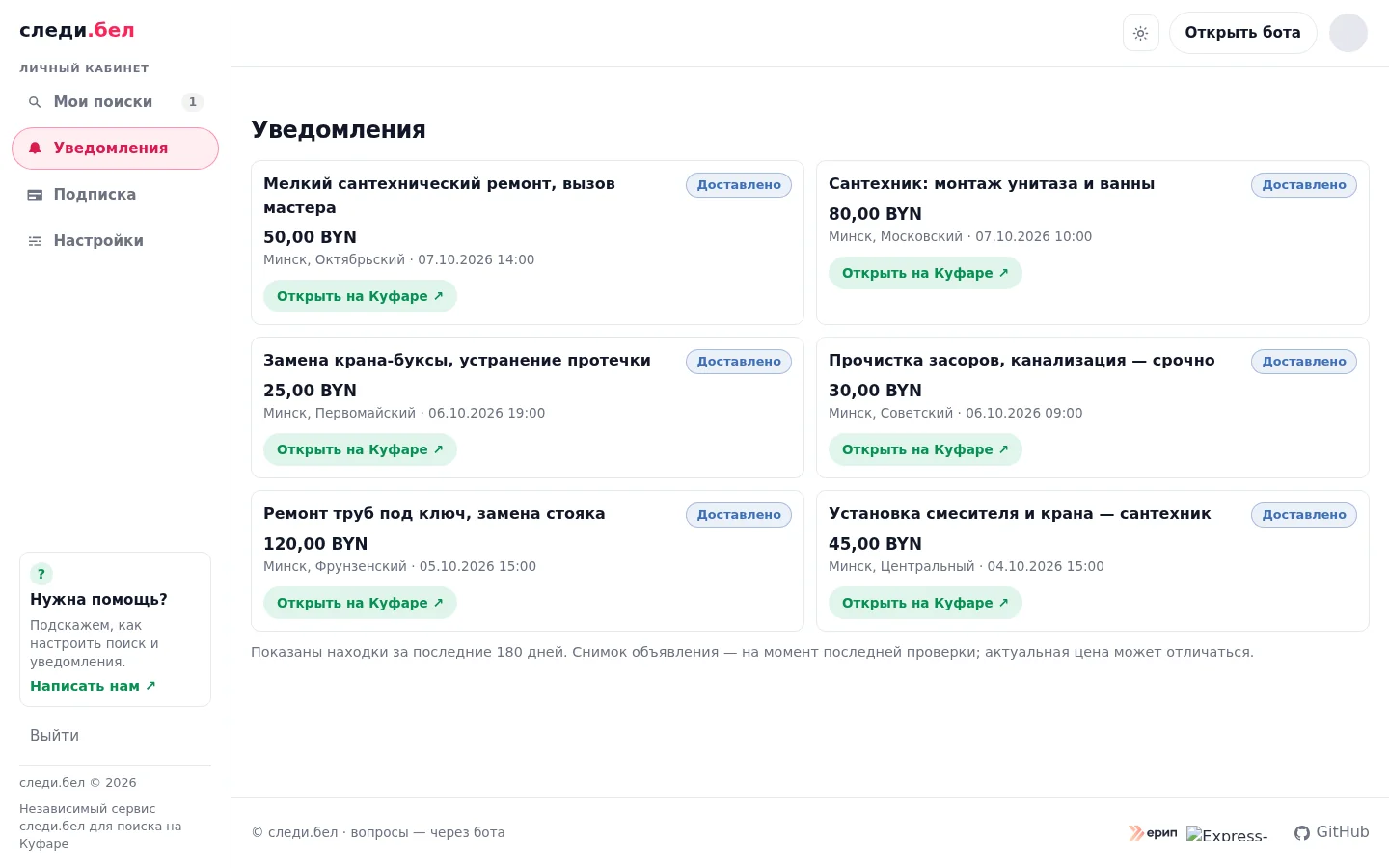Click the title Мелкий сантехнический ремонт, вызов мастера

click(x=439, y=196)
